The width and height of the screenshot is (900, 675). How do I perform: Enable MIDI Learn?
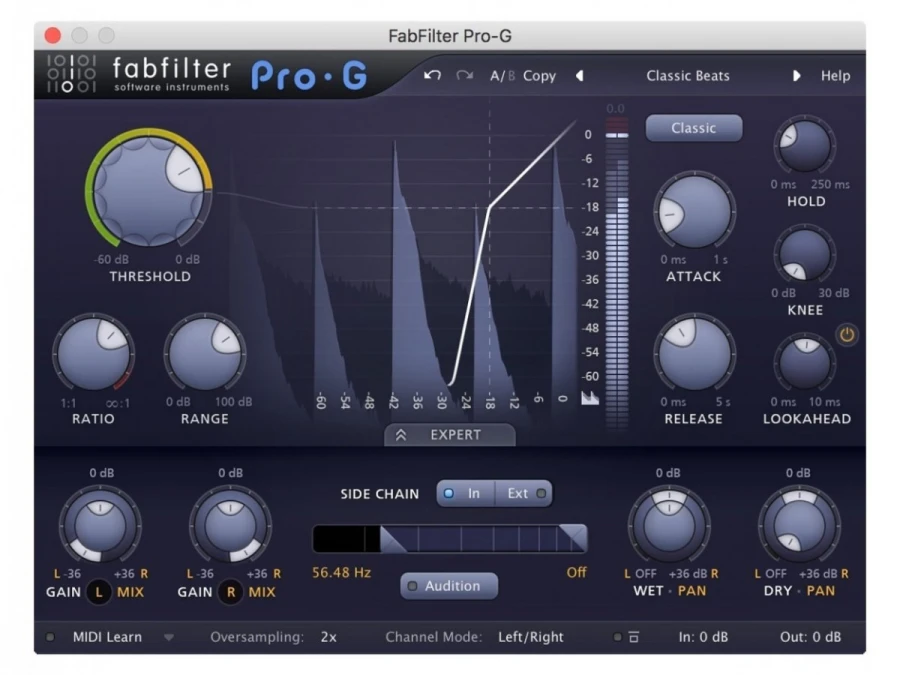click(x=95, y=637)
